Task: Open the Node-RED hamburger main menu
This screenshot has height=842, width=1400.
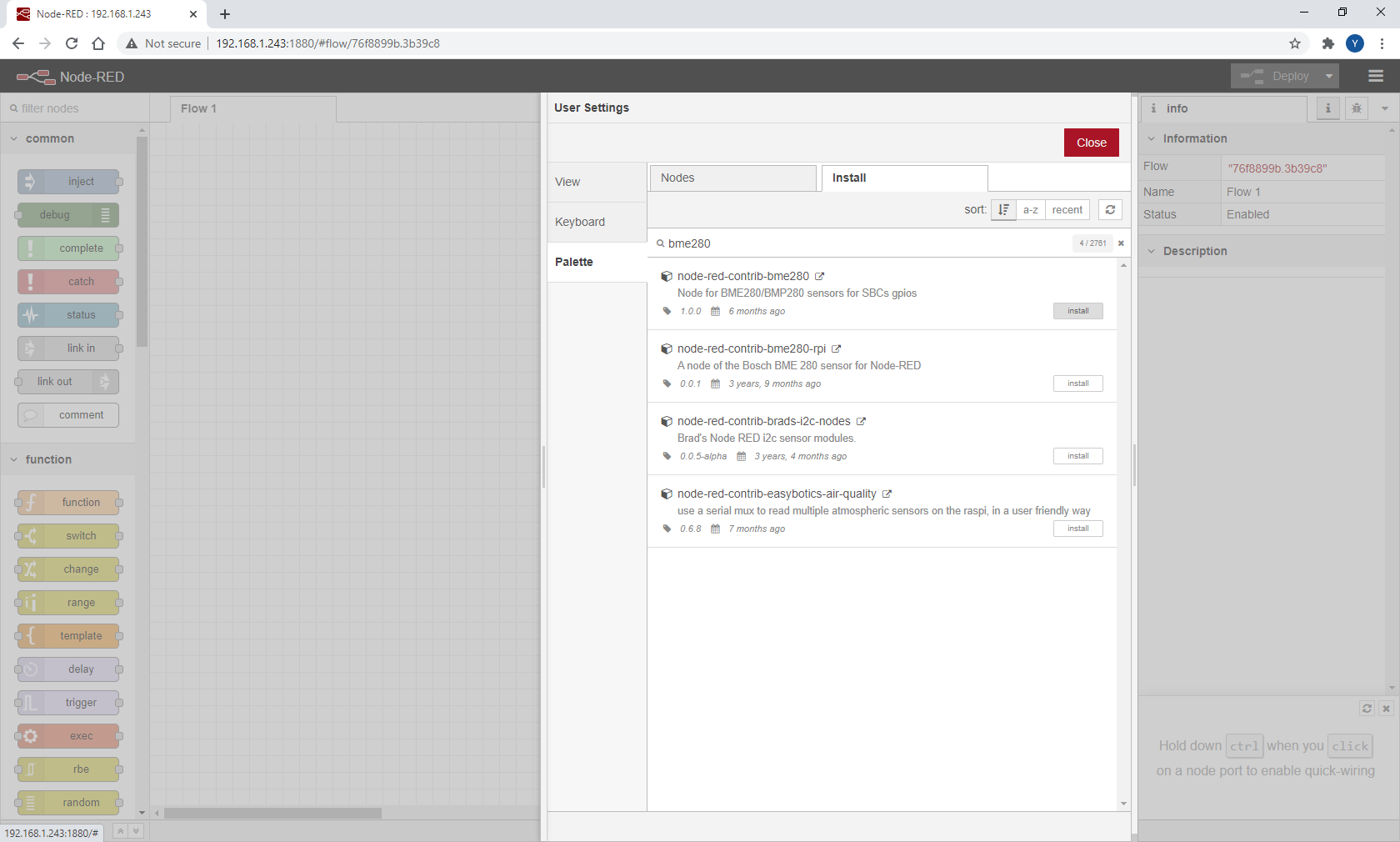Action: point(1376,76)
